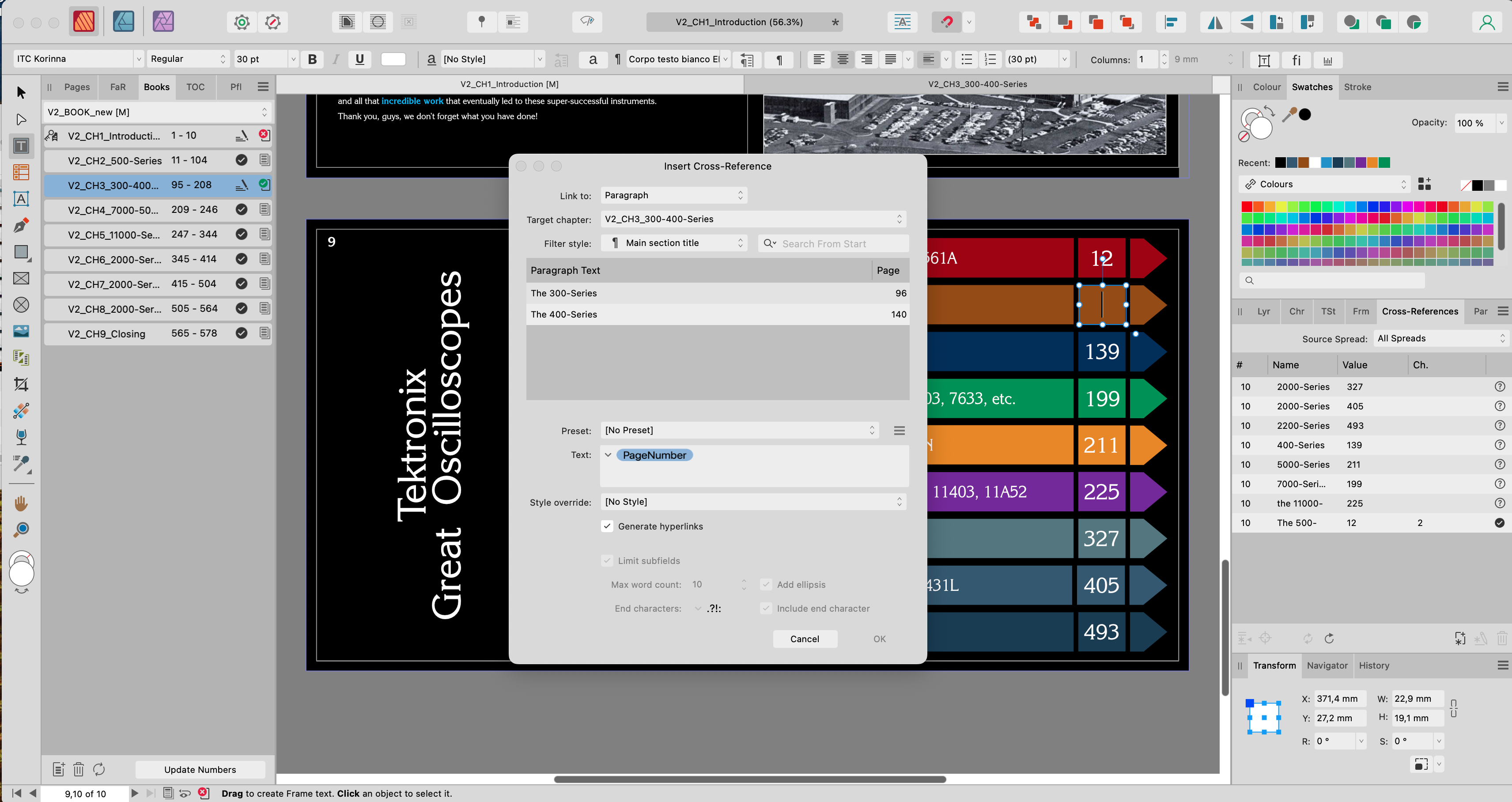This screenshot has height=802, width=1512.
Task: Toggle Generate hyperlinks checkbox
Action: click(608, 526)
